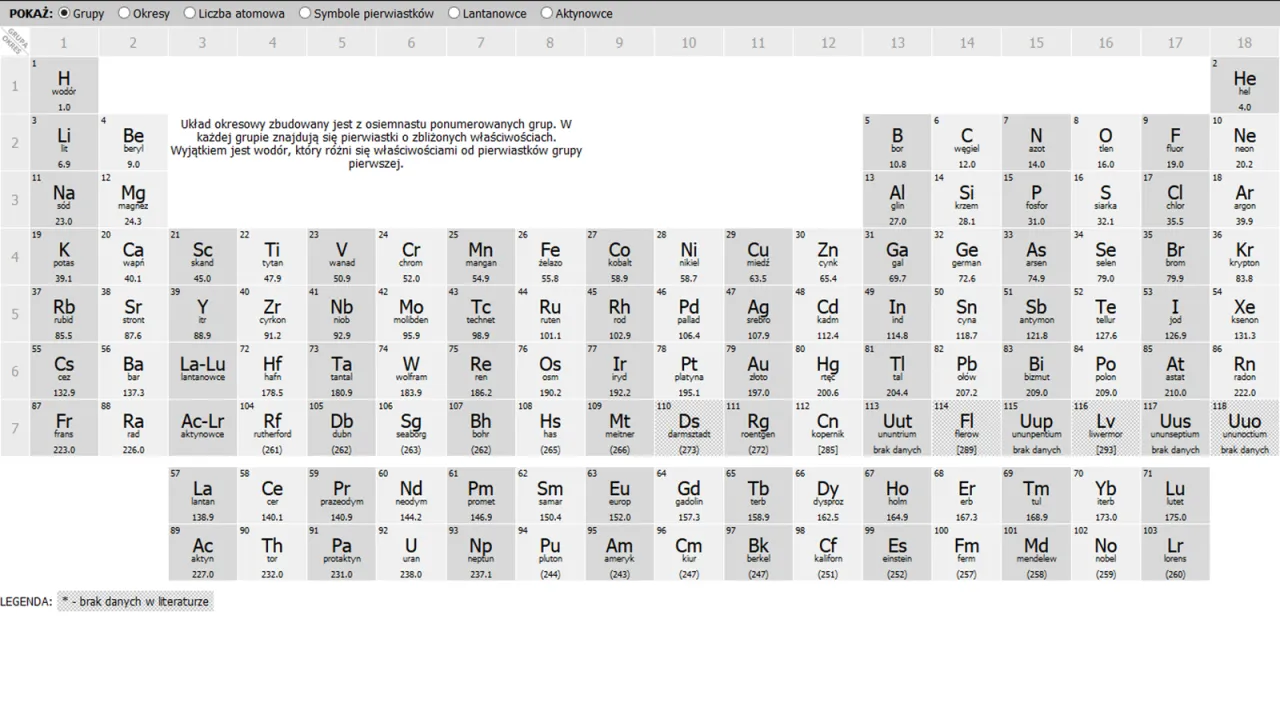Image resolution: width=1280 pixels, height=719 pixels.
Task: Select the Okresy radio button
Action: click(125, 13)
